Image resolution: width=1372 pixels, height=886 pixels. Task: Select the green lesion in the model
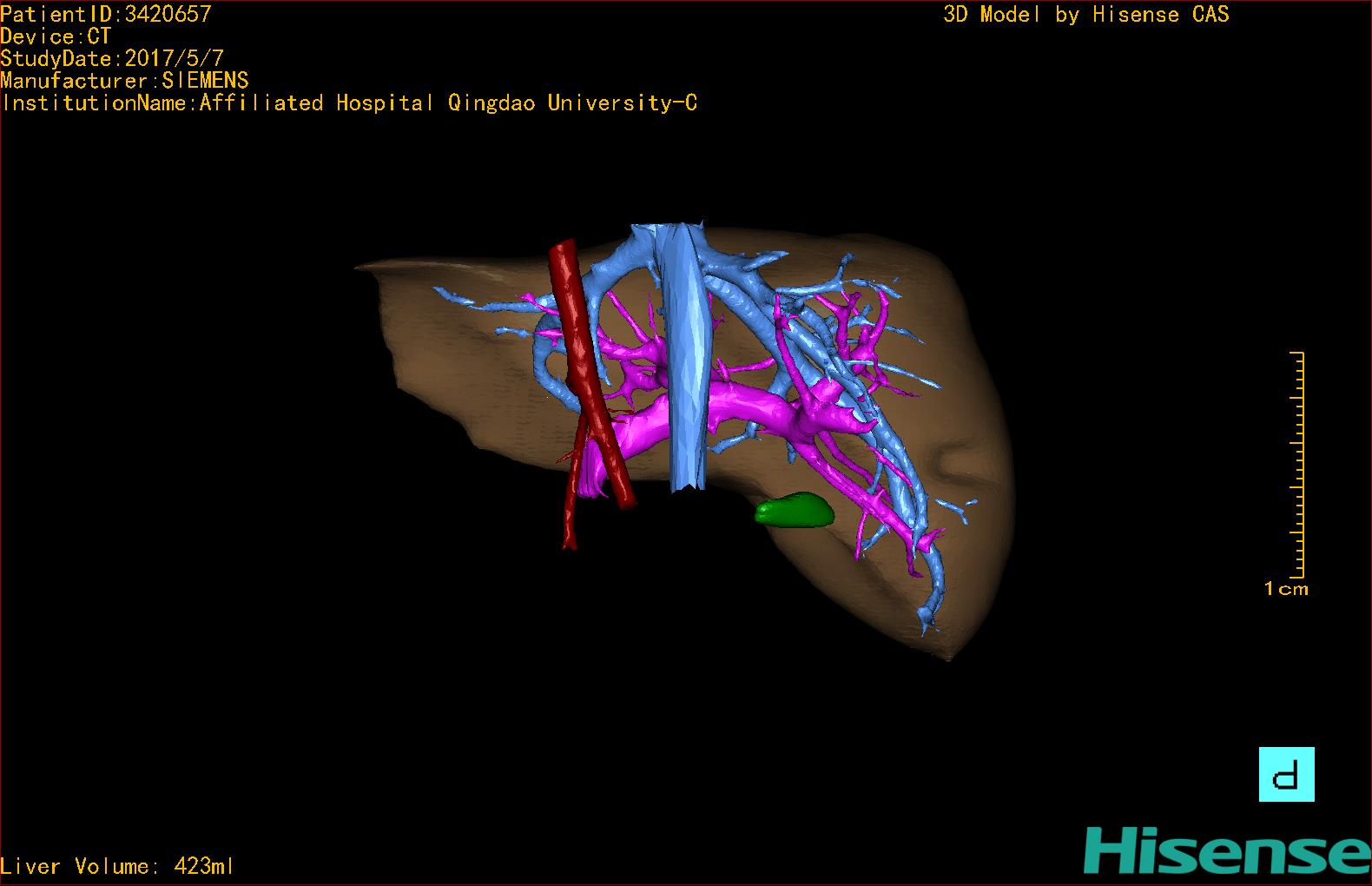[794, 511]
